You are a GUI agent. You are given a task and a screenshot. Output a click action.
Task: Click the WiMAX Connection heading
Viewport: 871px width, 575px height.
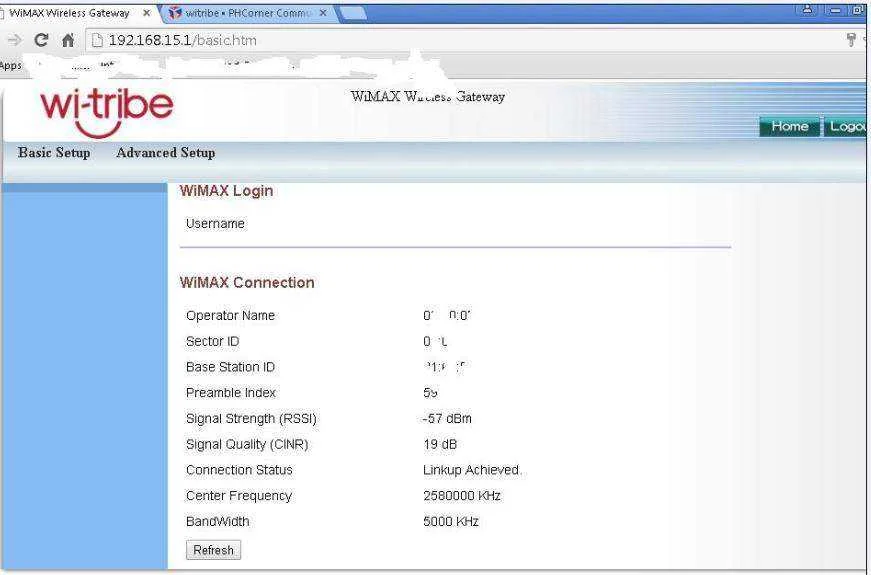tap(247, 282)
